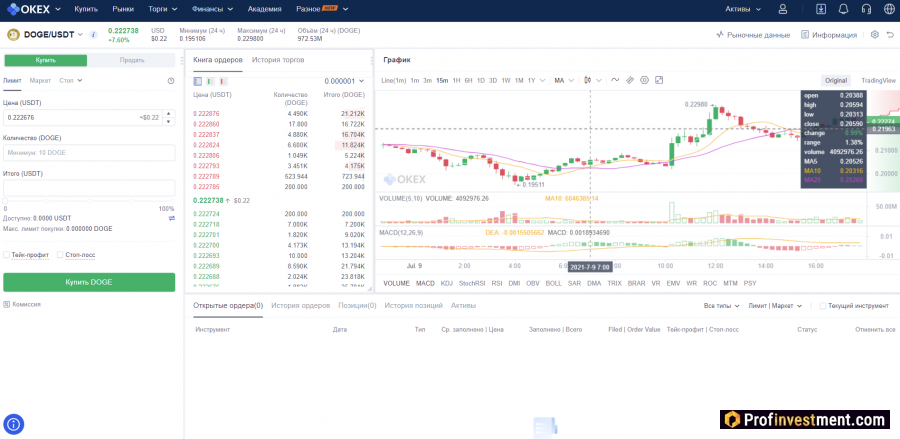This screenshot has width=900, height=439.
Task: Click the undo layout arrow icon
Action: (x=890, y=34)
